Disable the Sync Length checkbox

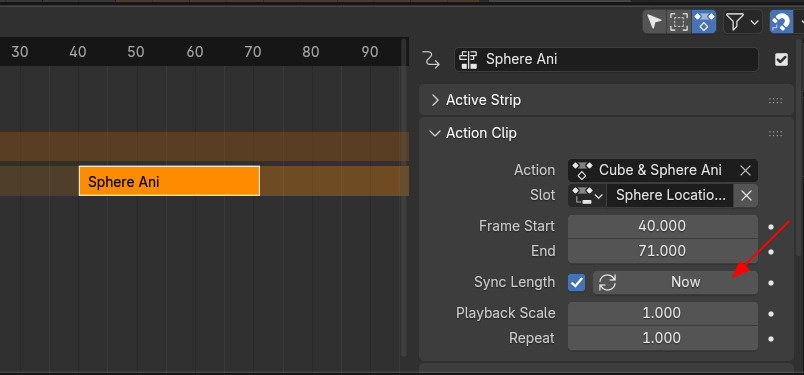(x=576, y=282)
